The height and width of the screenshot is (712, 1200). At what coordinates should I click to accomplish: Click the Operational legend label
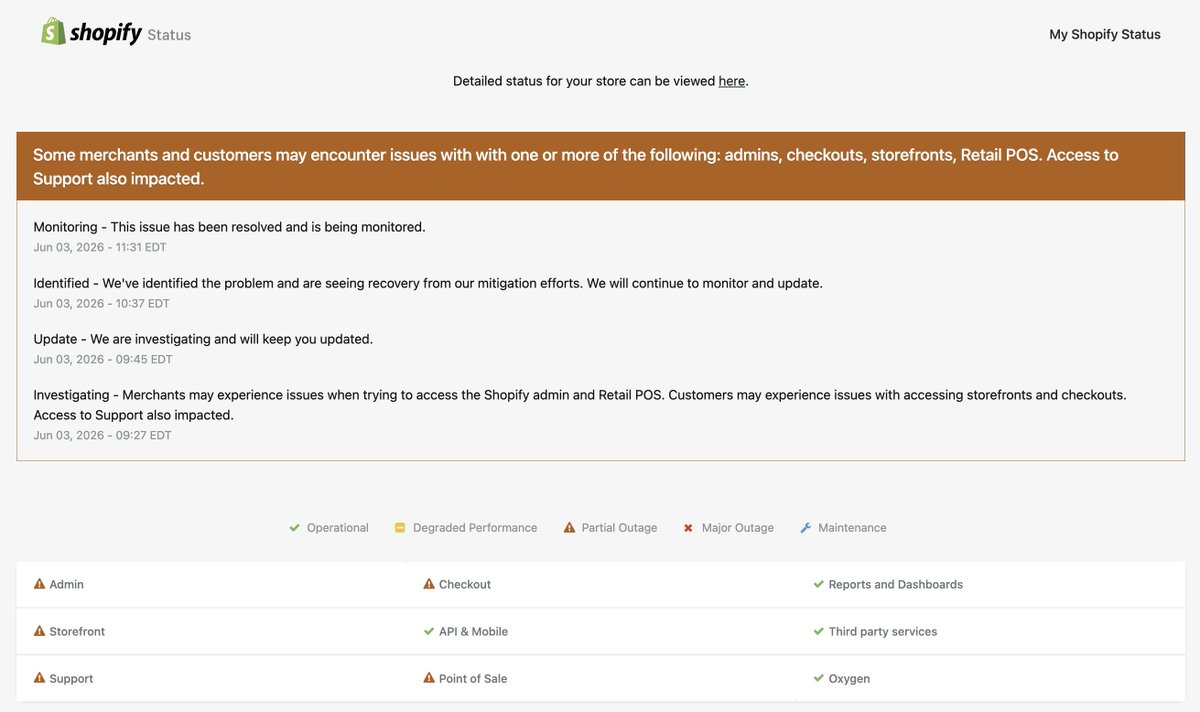(x=338, y=527)
